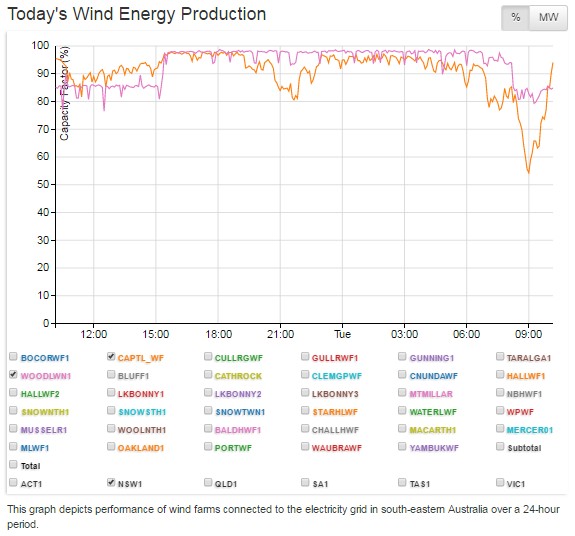Select the SA1 region checkbox

coord(305,482)
